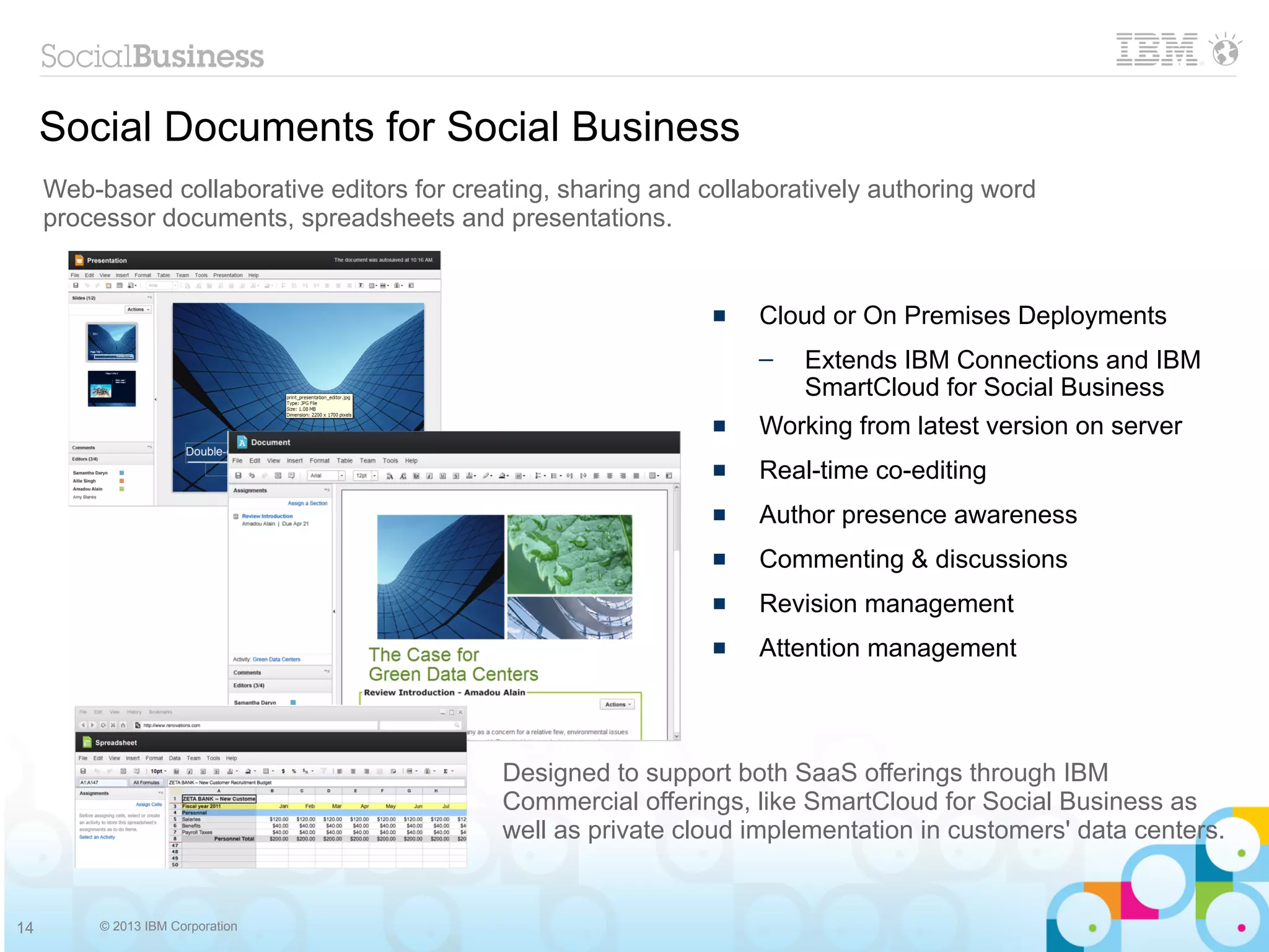Open the 10pt font size dropdown in Spreadsheet
This screenshot has width=1269, height=952.
pyautogui.click(x=159, y=771)
